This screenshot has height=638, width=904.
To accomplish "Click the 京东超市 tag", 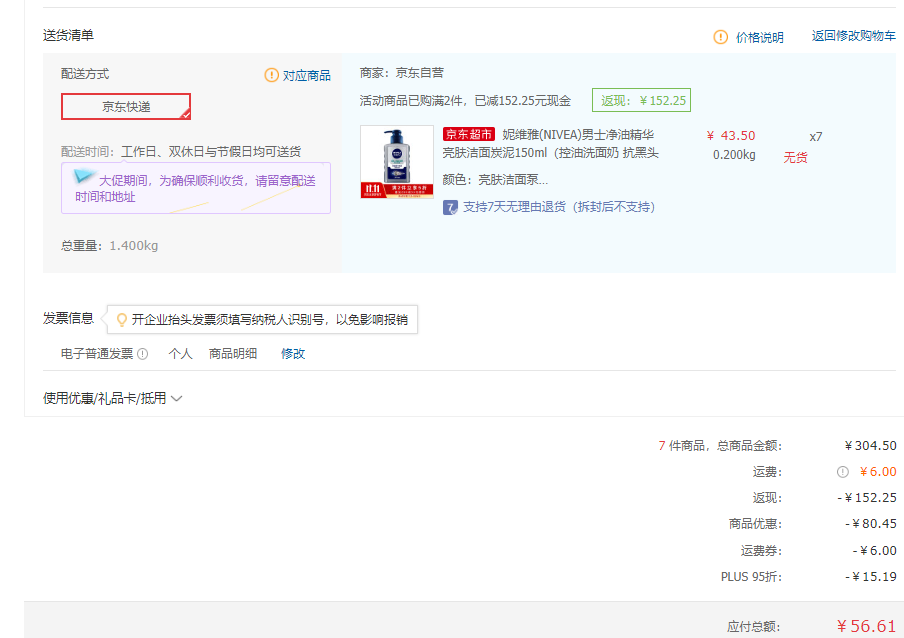I will click(469, 134).
